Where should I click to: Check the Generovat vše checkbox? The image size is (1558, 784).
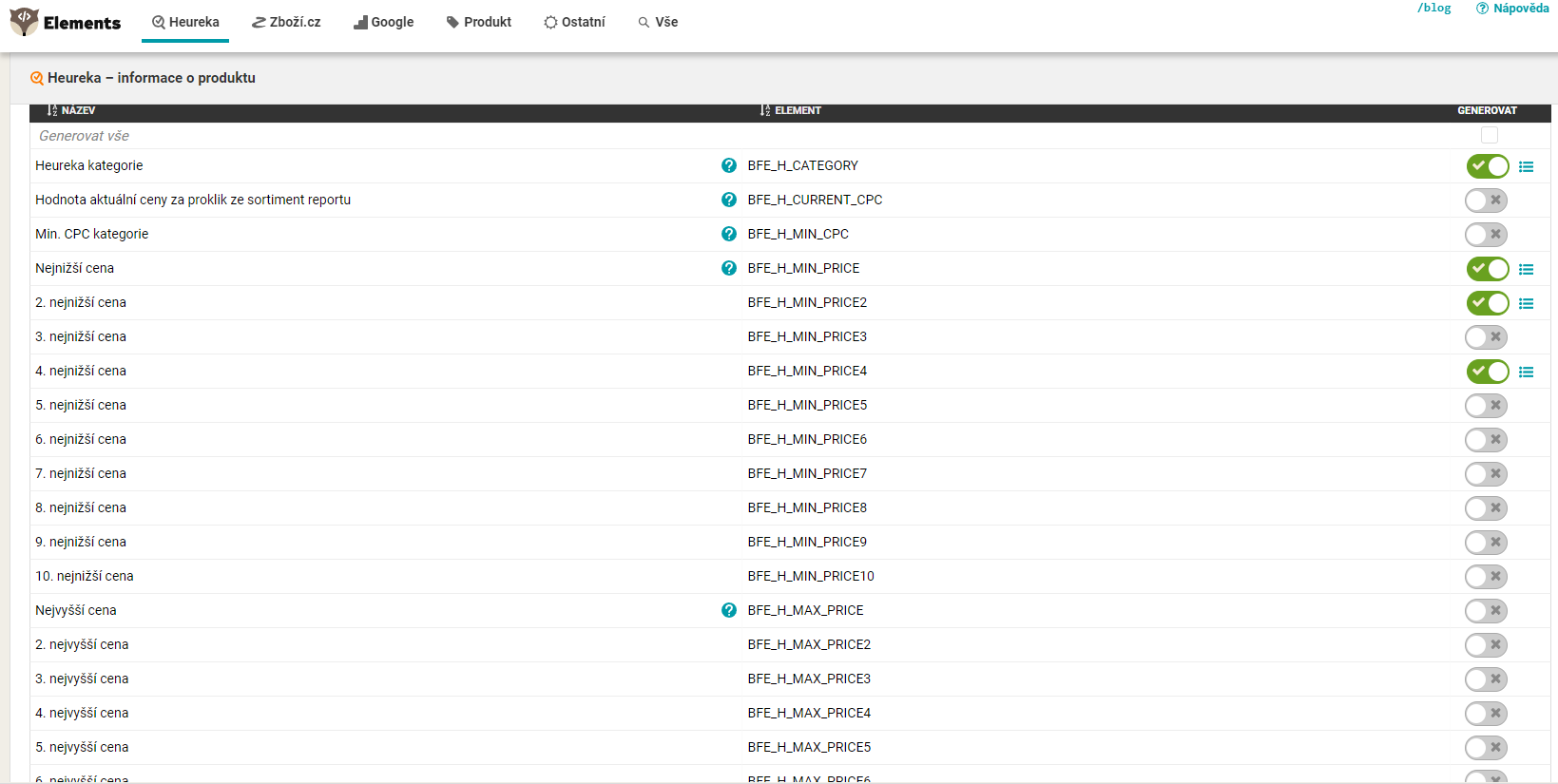pos(1490,135)
